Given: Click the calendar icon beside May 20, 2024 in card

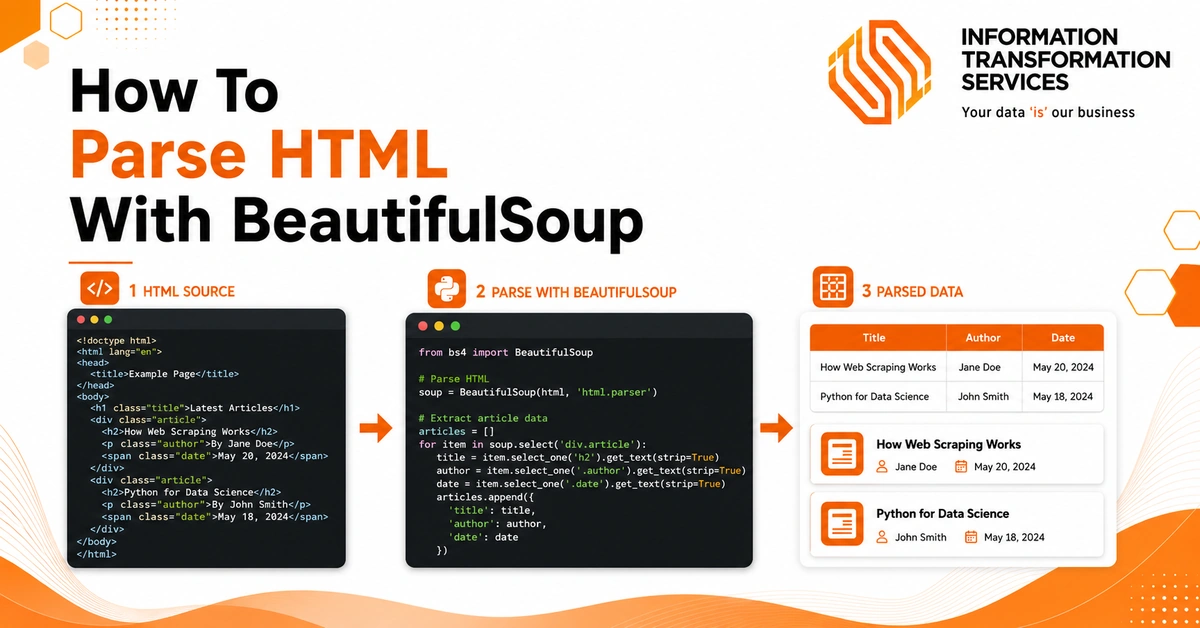Looking at the screenshot, I should pos(961,467).
